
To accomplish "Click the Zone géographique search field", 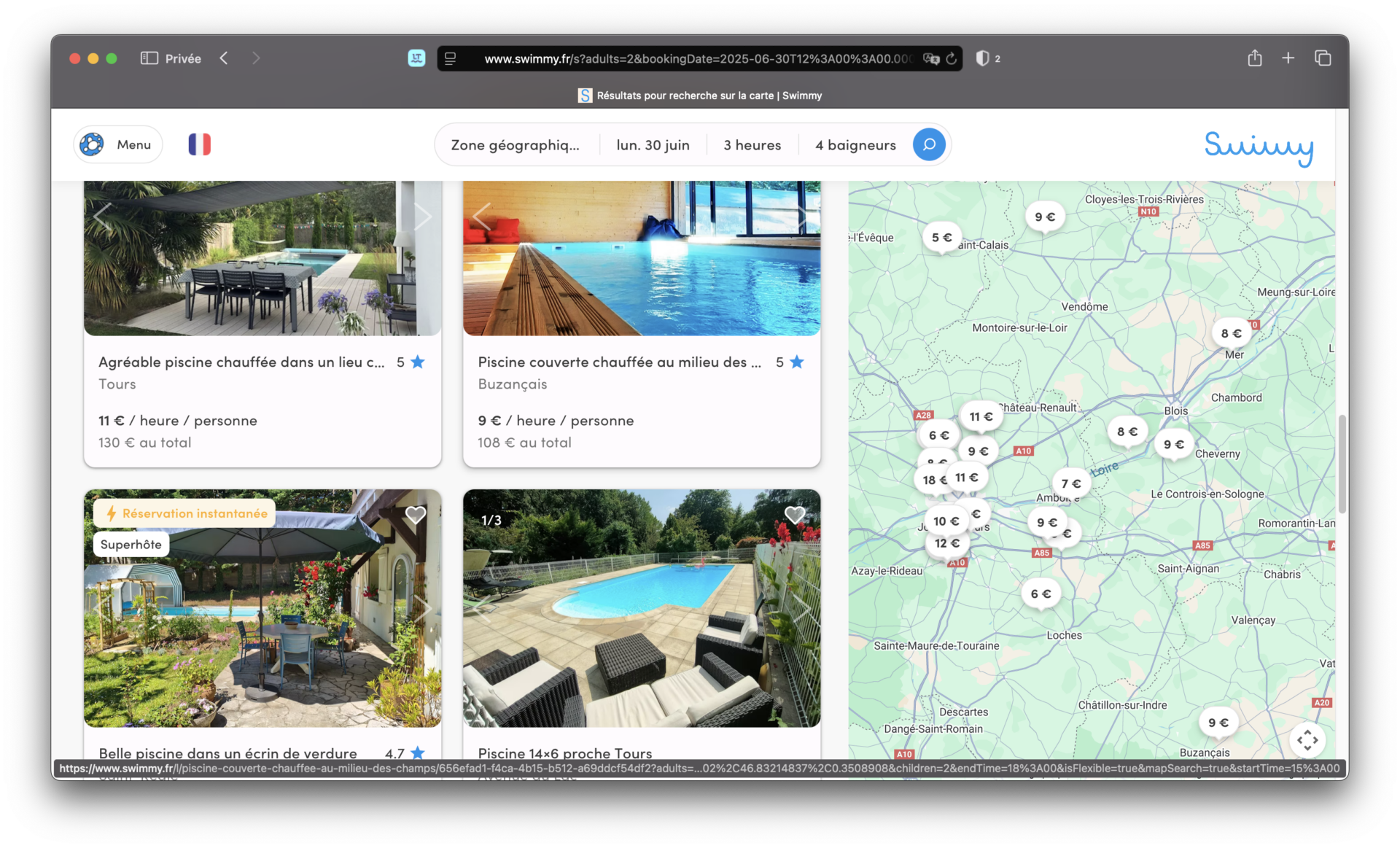I will tap(516, 145).
